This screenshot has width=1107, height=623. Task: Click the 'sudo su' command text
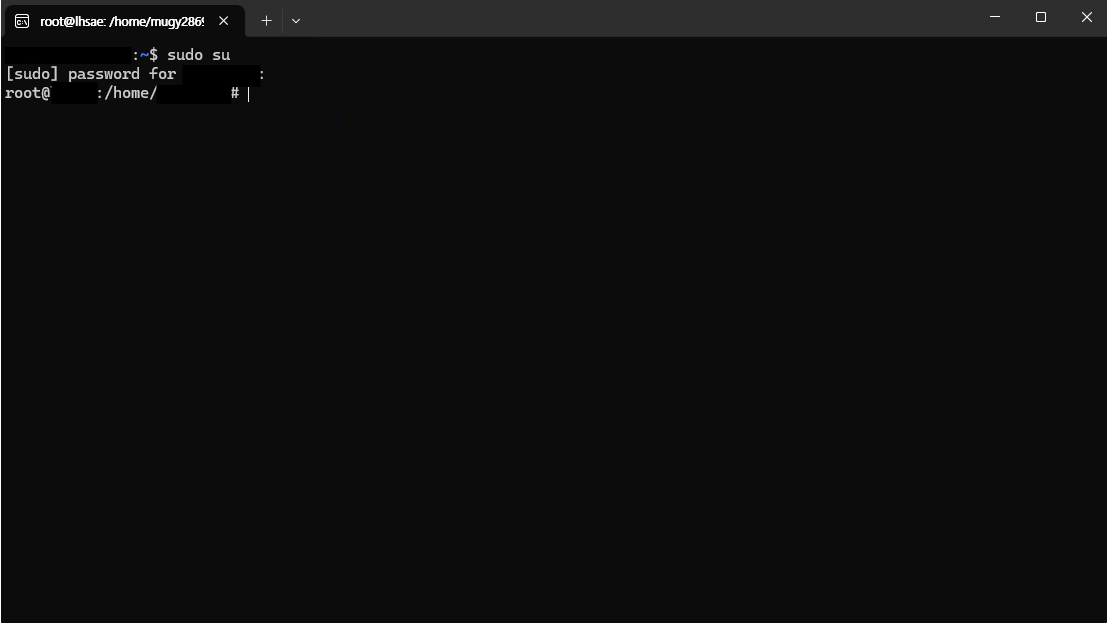pyautogui.click(x=198, y=55)
